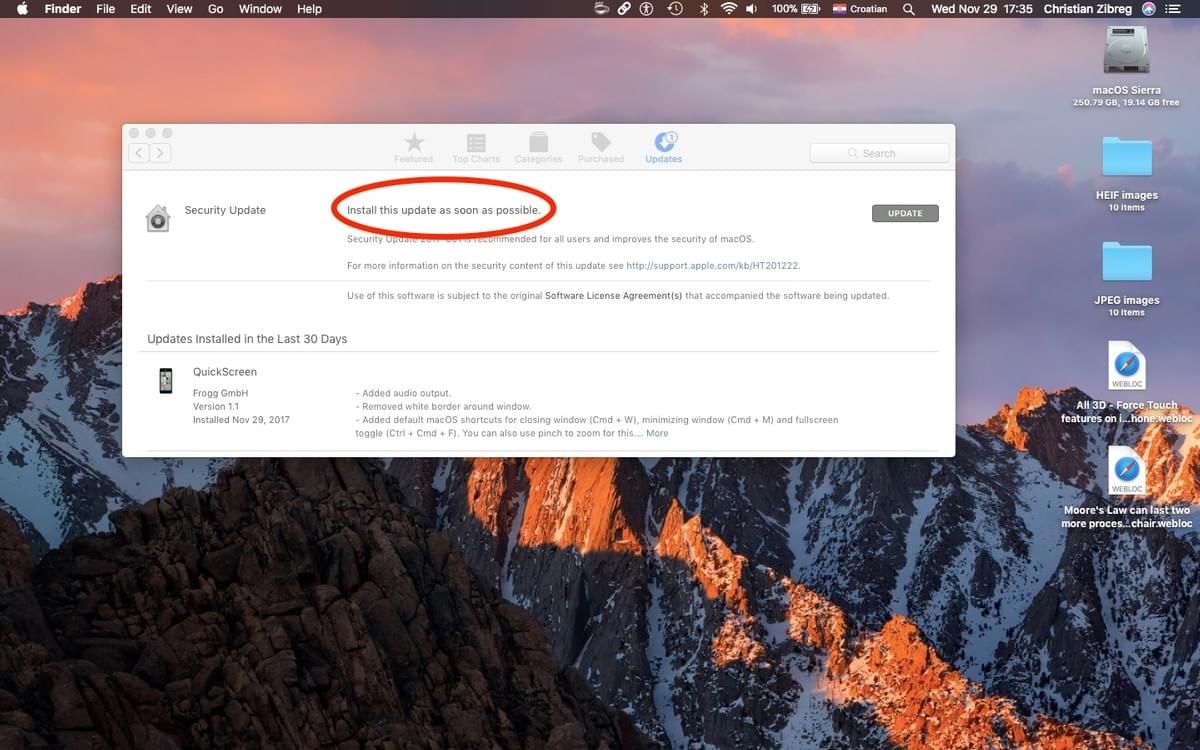Open the File menu
The width and height of the screenshot is (1200, 750).
106,9
